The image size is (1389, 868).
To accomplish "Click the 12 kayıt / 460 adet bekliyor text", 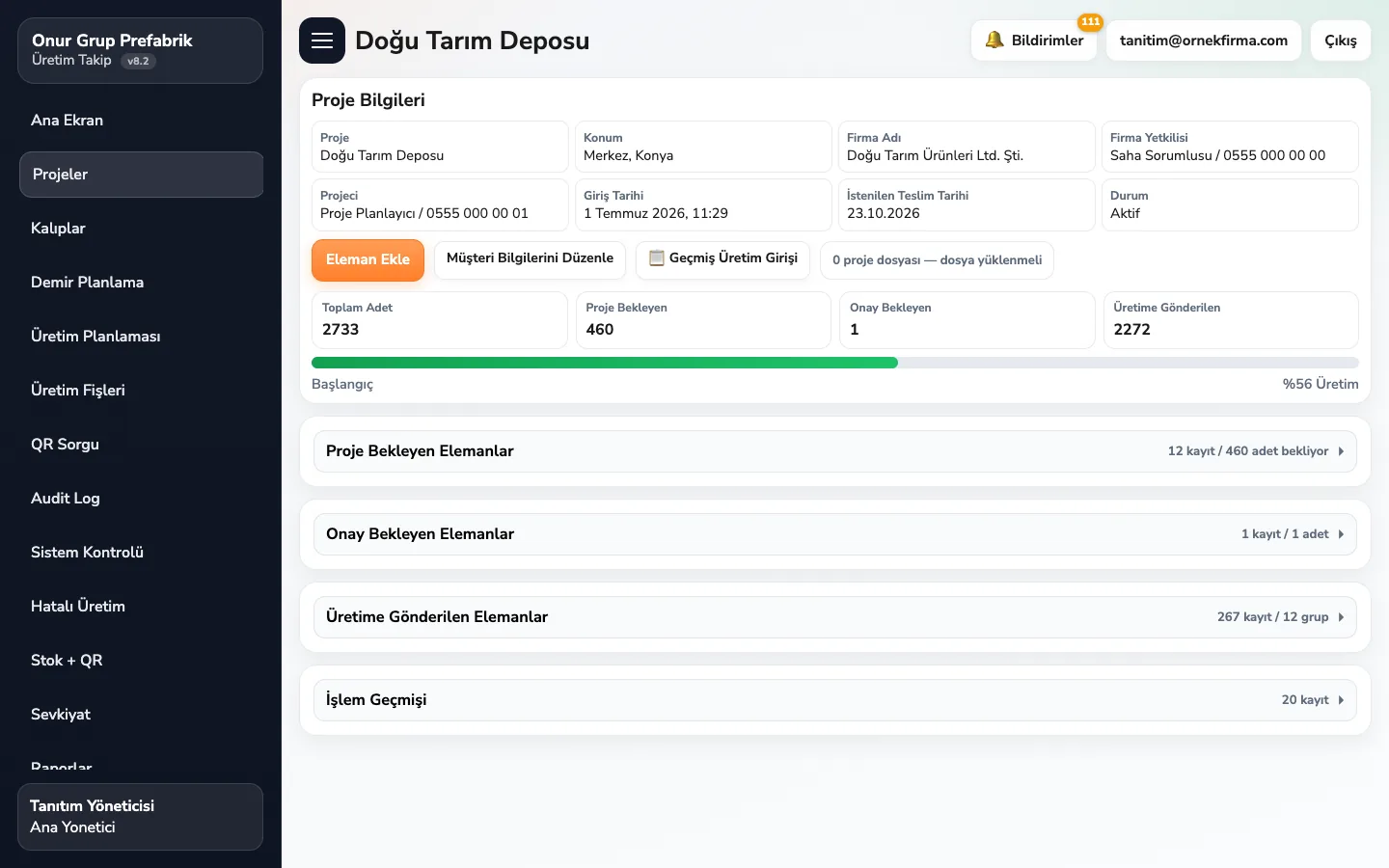I will click(1248, 451).
